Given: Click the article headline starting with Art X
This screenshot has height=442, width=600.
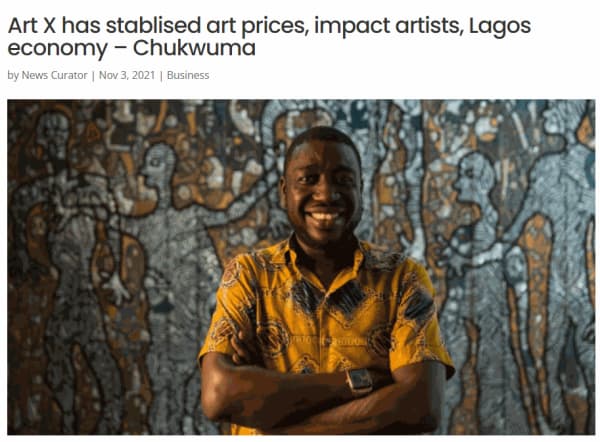Looking at the screenshot, I should tap(269, 37).
